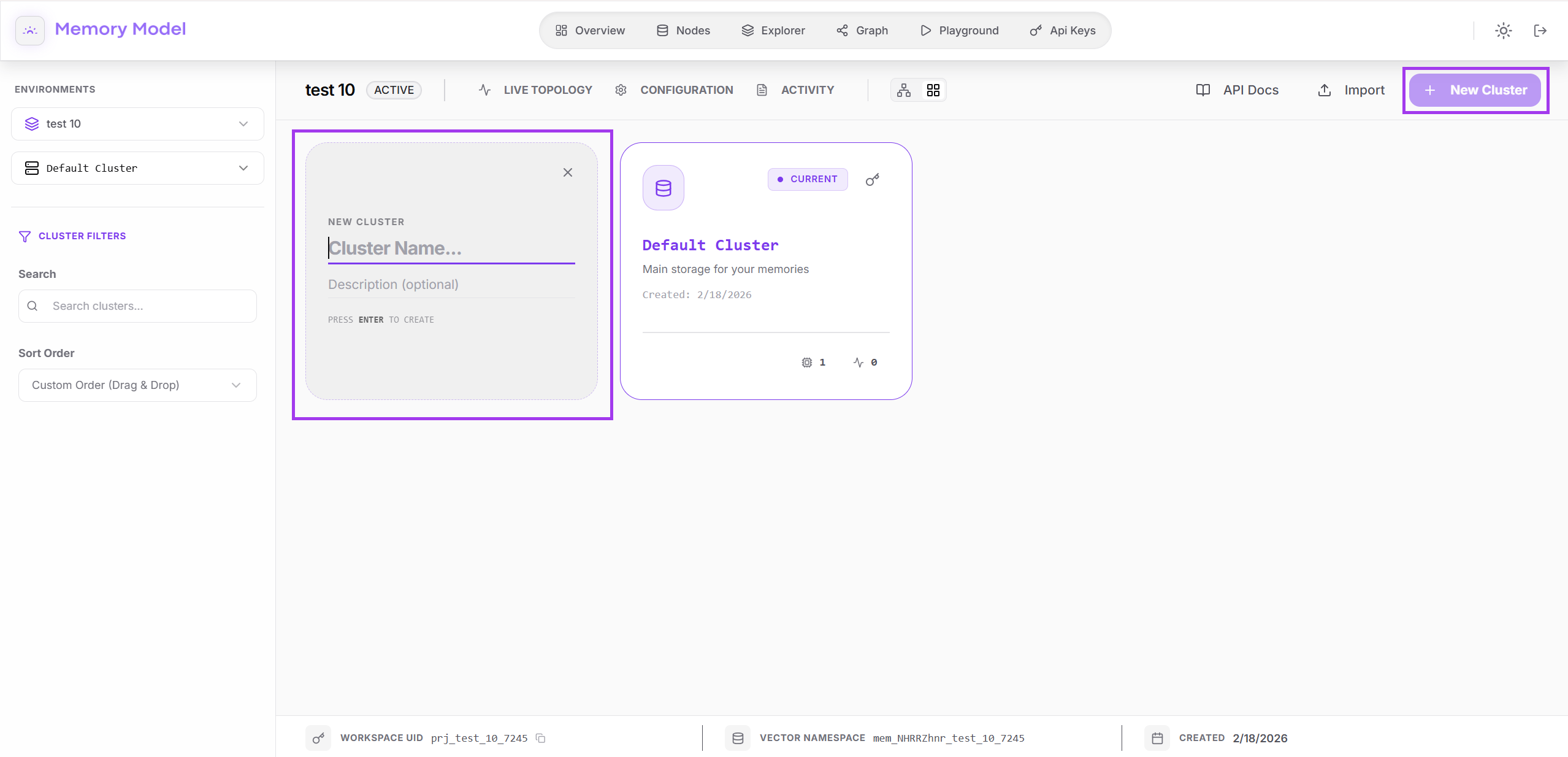Copy the workspace UID using the copy icon
The height and width of the screenshot is (757, 1568).
click(x=540, y=739)
